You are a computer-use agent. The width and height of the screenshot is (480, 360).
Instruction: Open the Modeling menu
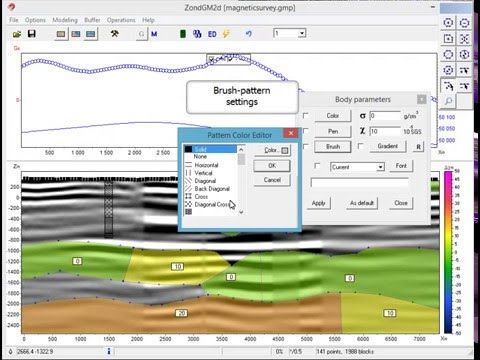(65, 20)
